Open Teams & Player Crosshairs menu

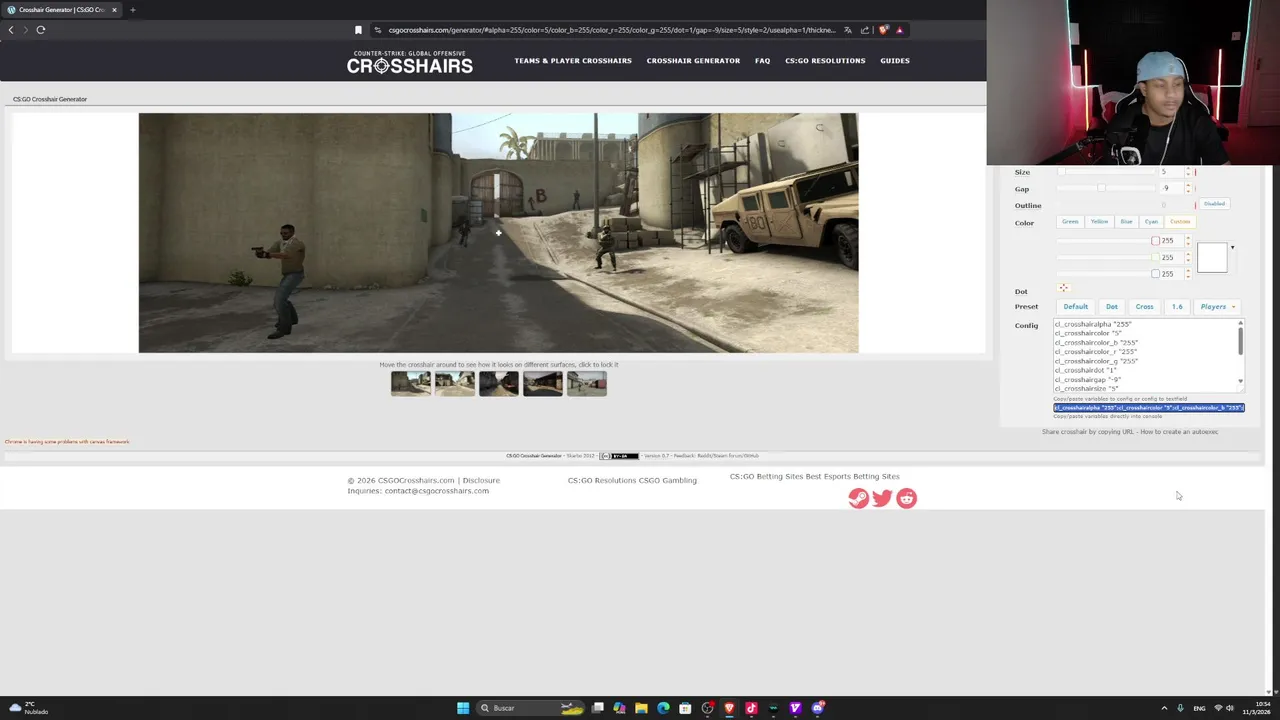pyautogui.click(x=573, y=61)
